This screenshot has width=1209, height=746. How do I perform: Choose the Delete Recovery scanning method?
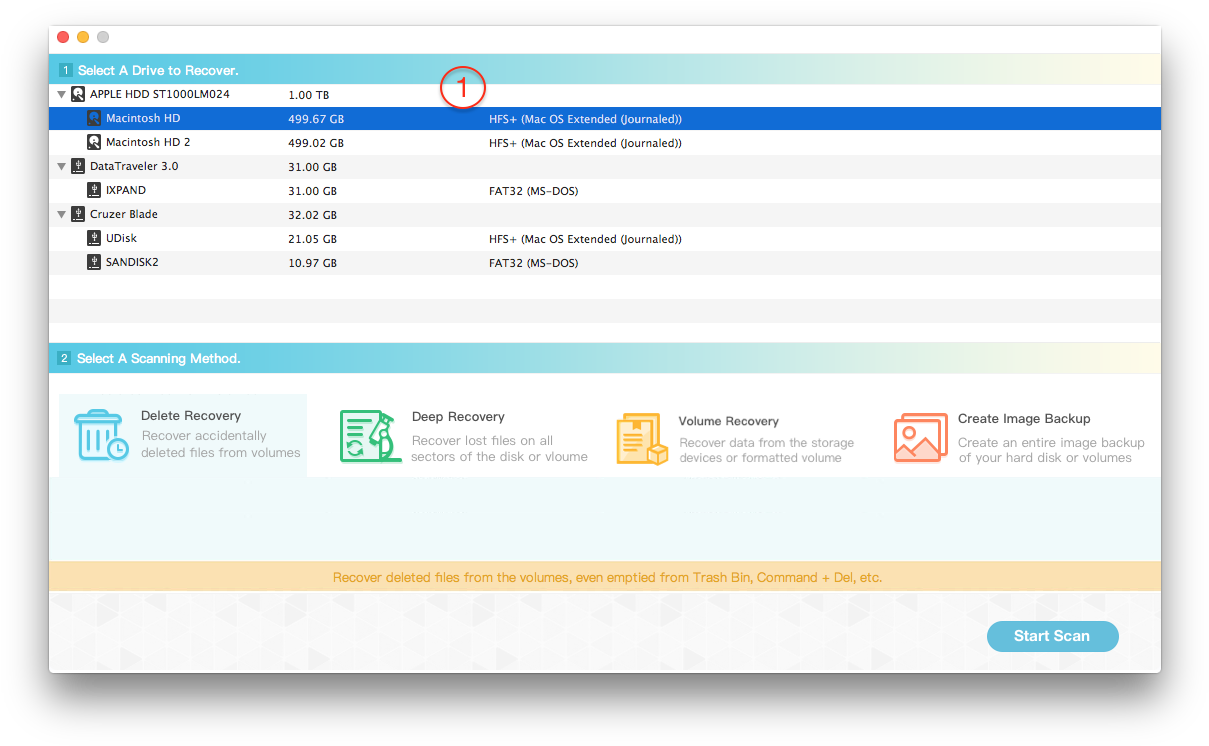click(183, 435)
